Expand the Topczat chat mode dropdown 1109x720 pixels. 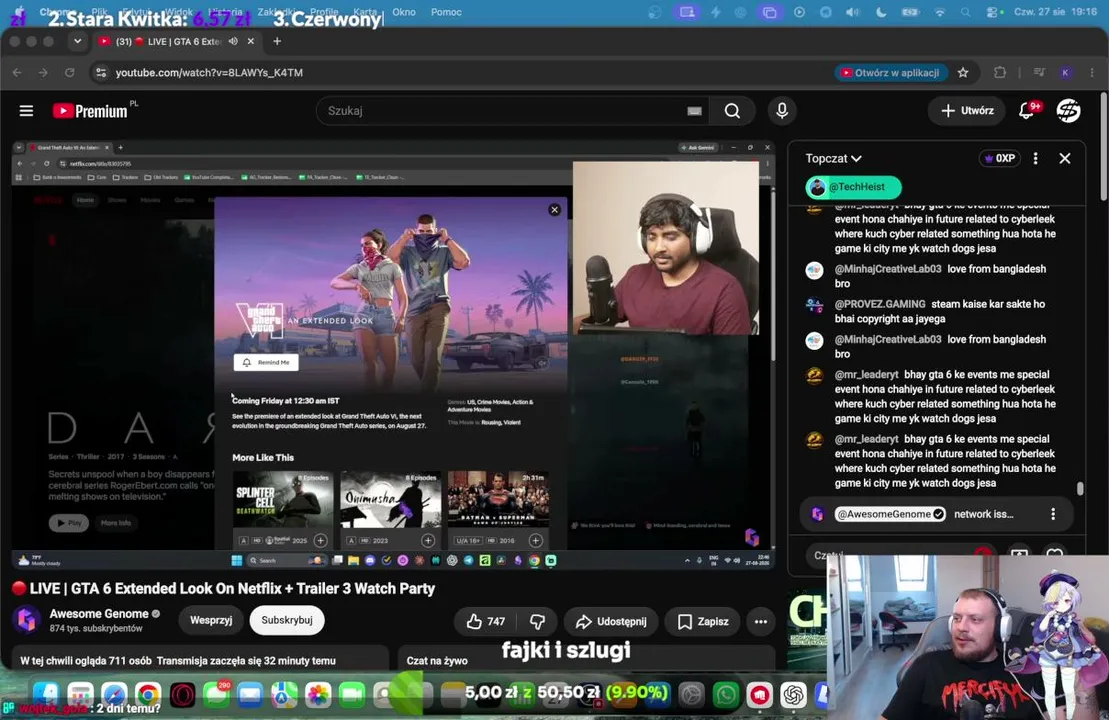coord(833,158)
